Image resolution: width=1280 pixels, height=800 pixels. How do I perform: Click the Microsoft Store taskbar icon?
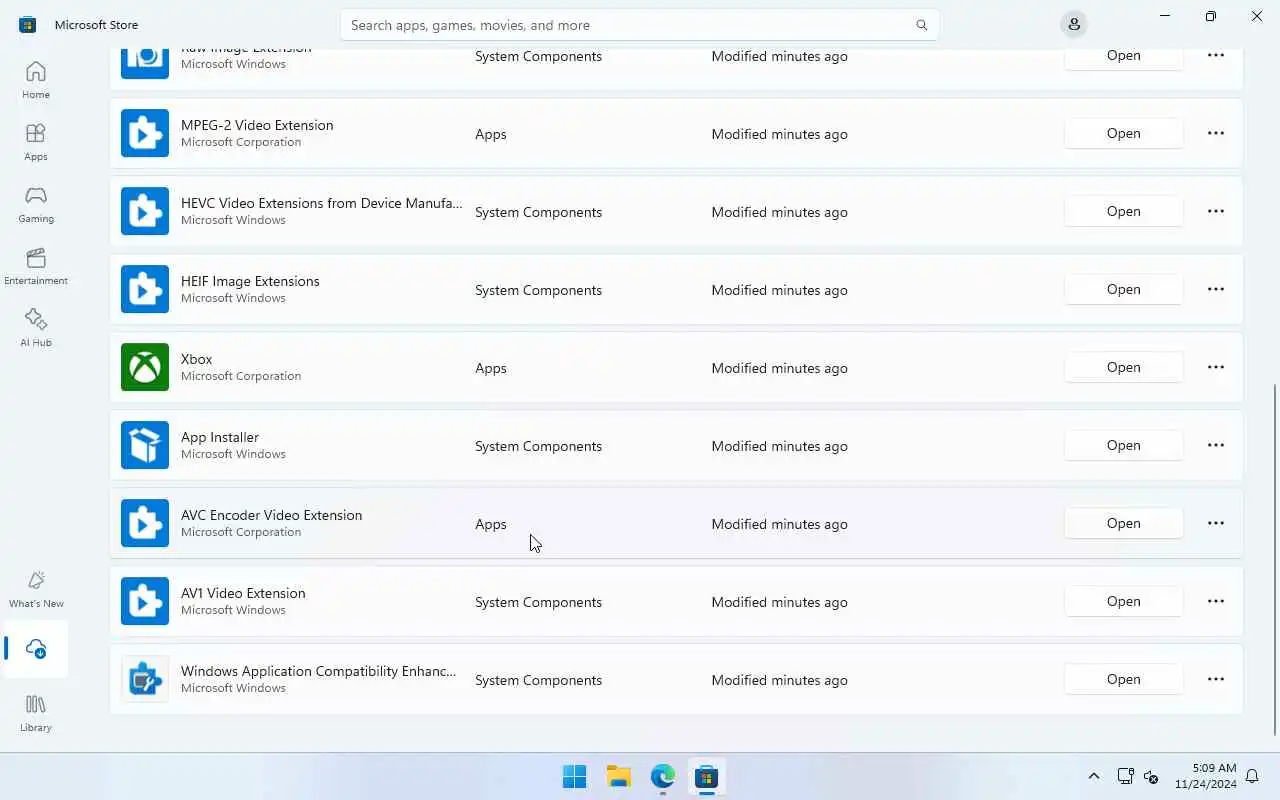pyautogui.click(x=707, y=776)
